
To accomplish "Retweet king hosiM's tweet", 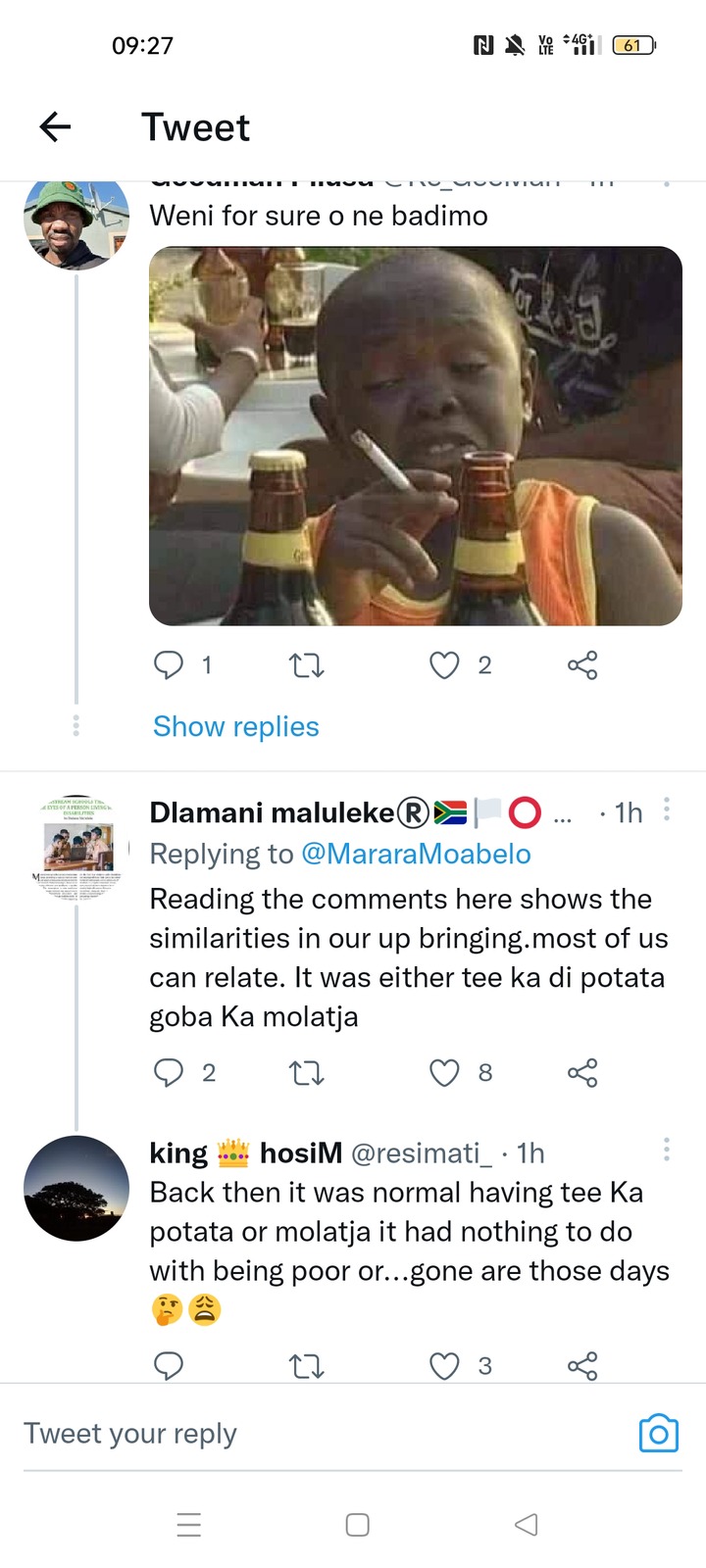I will point(307,1366).
